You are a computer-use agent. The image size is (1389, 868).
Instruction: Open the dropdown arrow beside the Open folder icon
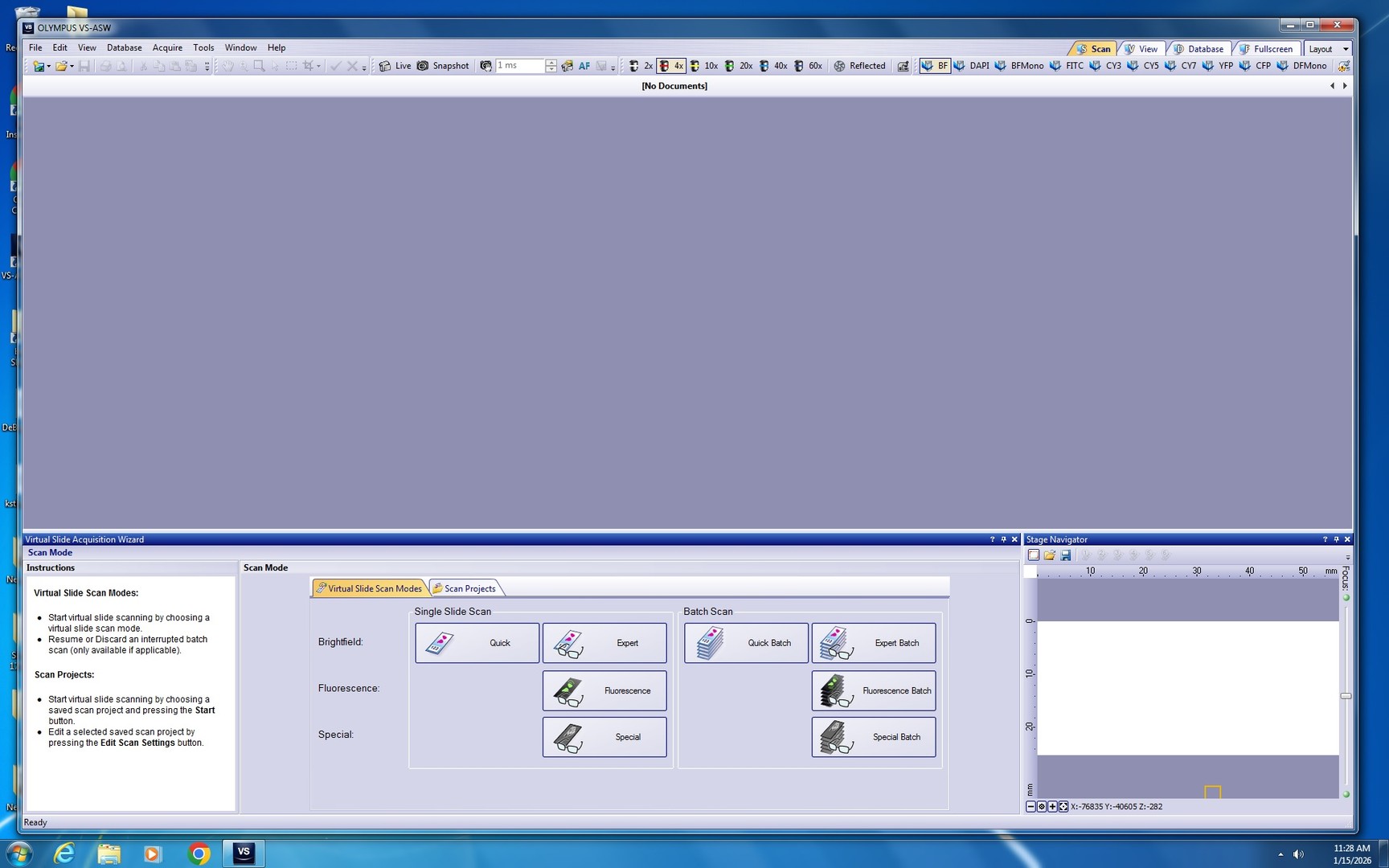pos(72,67)
